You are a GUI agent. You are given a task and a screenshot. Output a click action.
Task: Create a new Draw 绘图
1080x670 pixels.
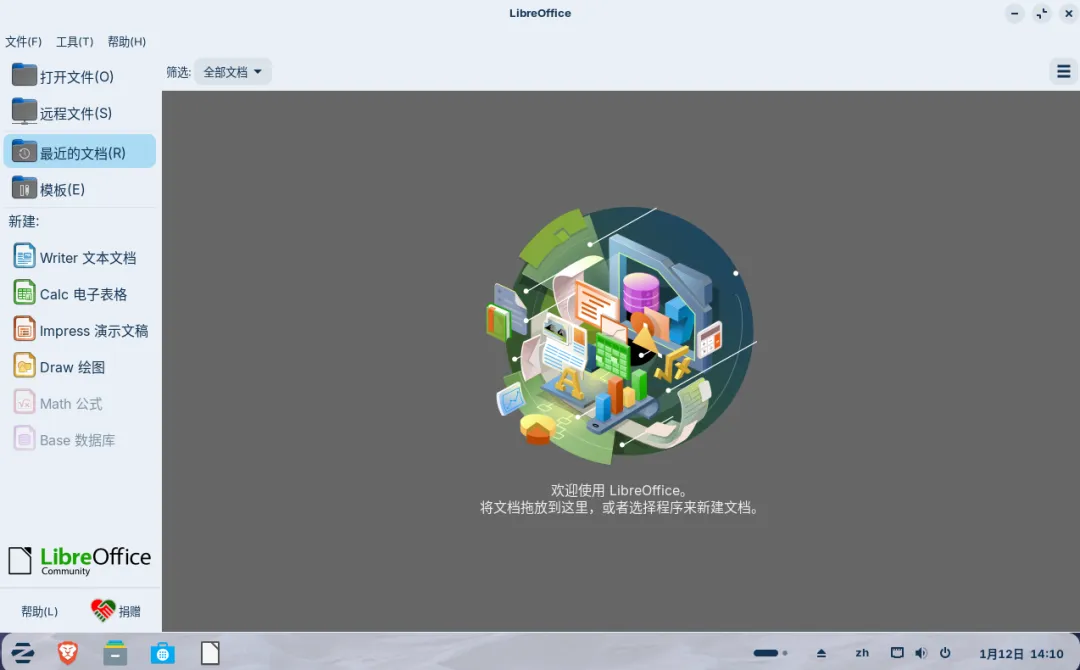80,366
